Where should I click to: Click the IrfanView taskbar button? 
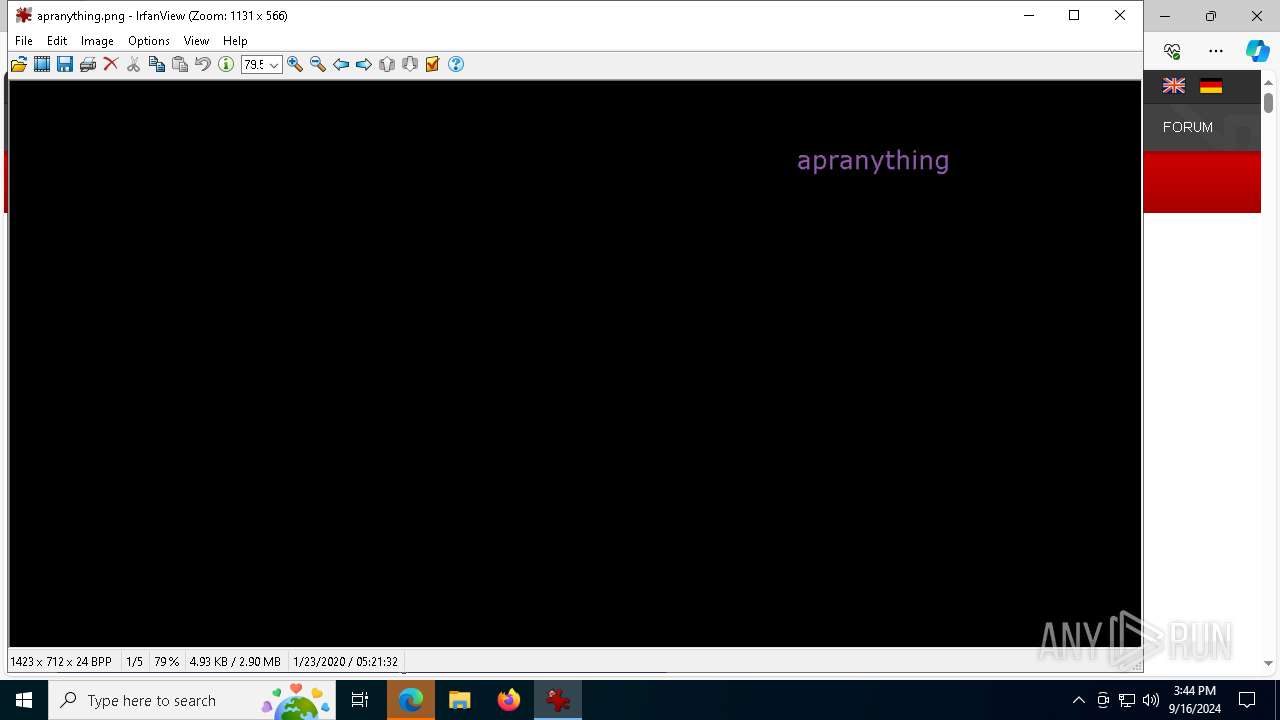coord(558,700)
